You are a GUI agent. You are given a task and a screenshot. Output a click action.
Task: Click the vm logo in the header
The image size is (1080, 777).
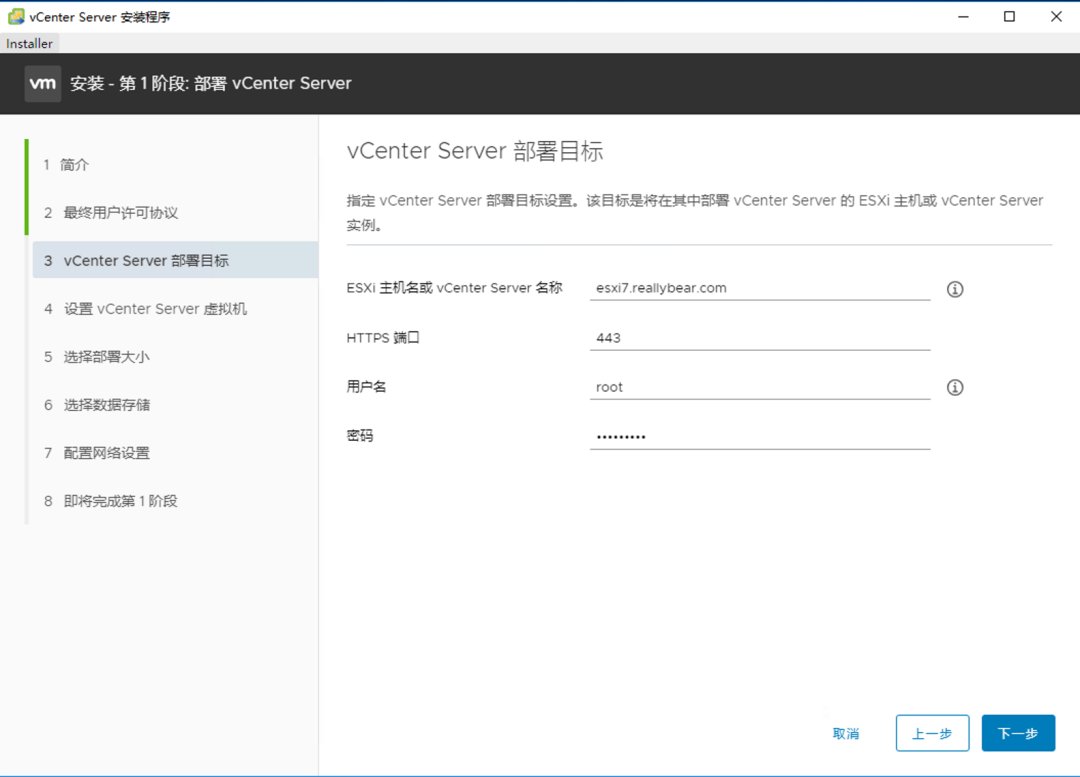43,83
